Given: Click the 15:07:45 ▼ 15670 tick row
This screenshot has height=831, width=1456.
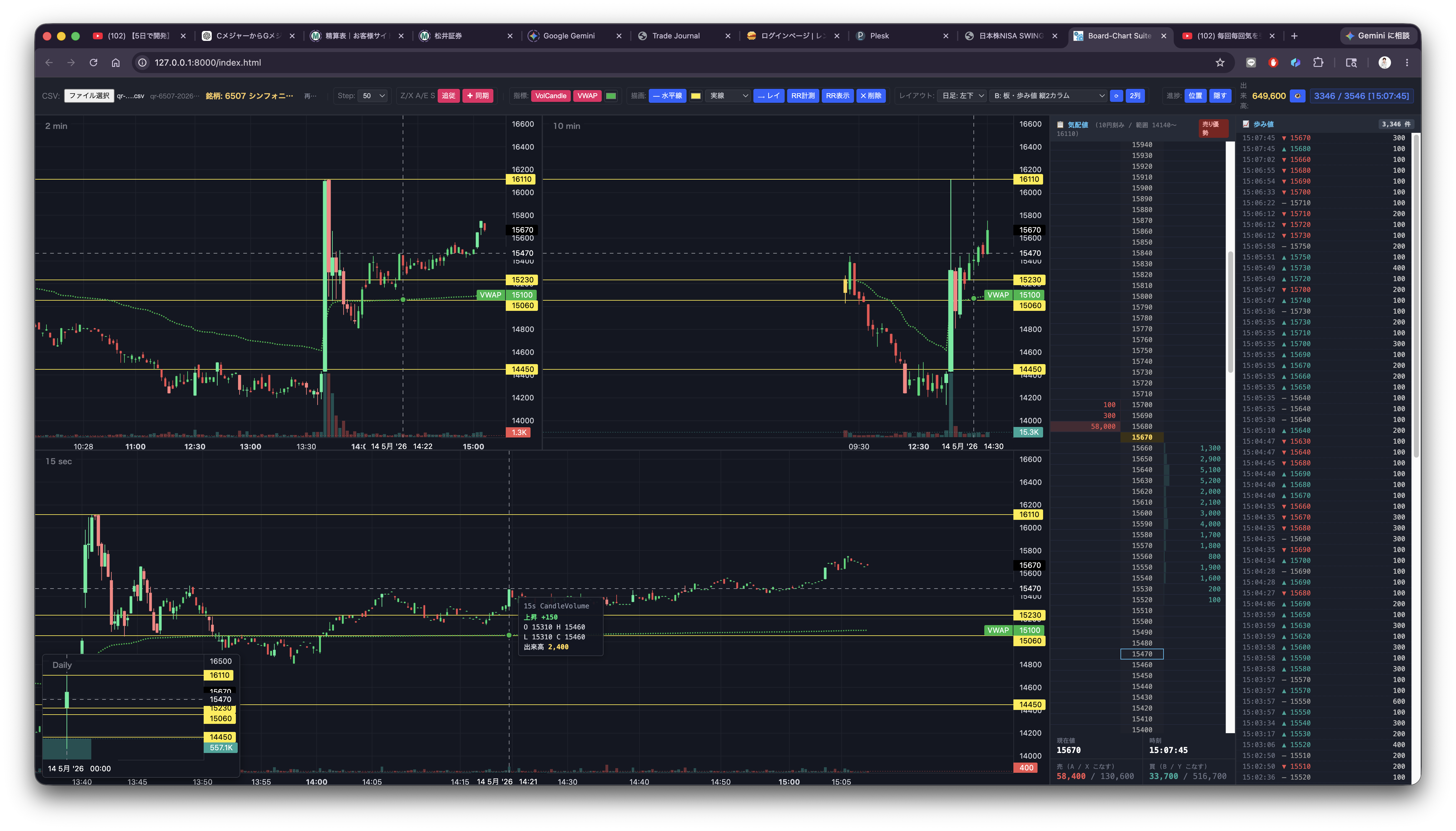Looking at the screenshot, I should click(1324, 138).
